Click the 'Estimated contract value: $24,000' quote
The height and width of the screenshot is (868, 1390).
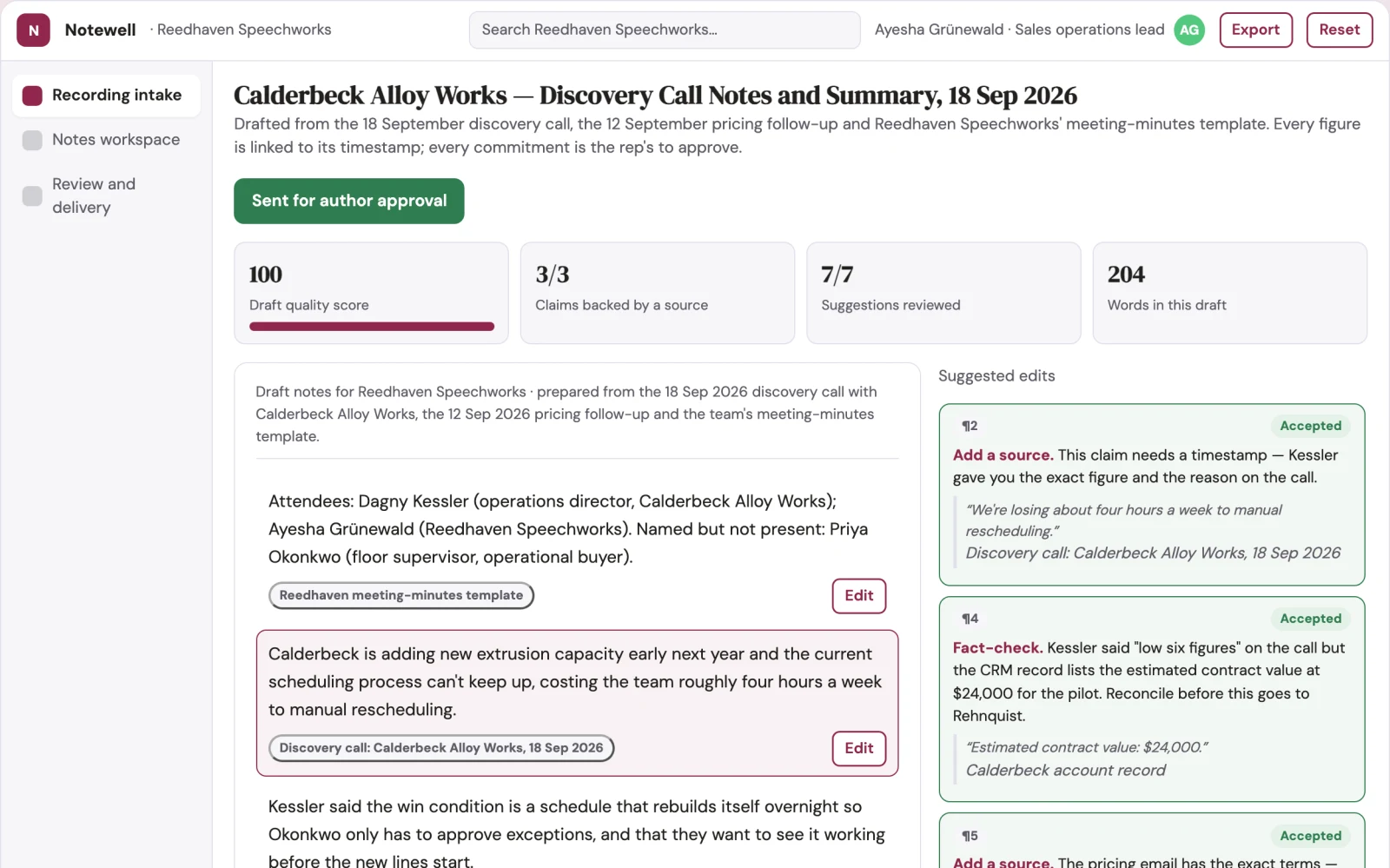pyautogui.click(x=1087, y=747)
